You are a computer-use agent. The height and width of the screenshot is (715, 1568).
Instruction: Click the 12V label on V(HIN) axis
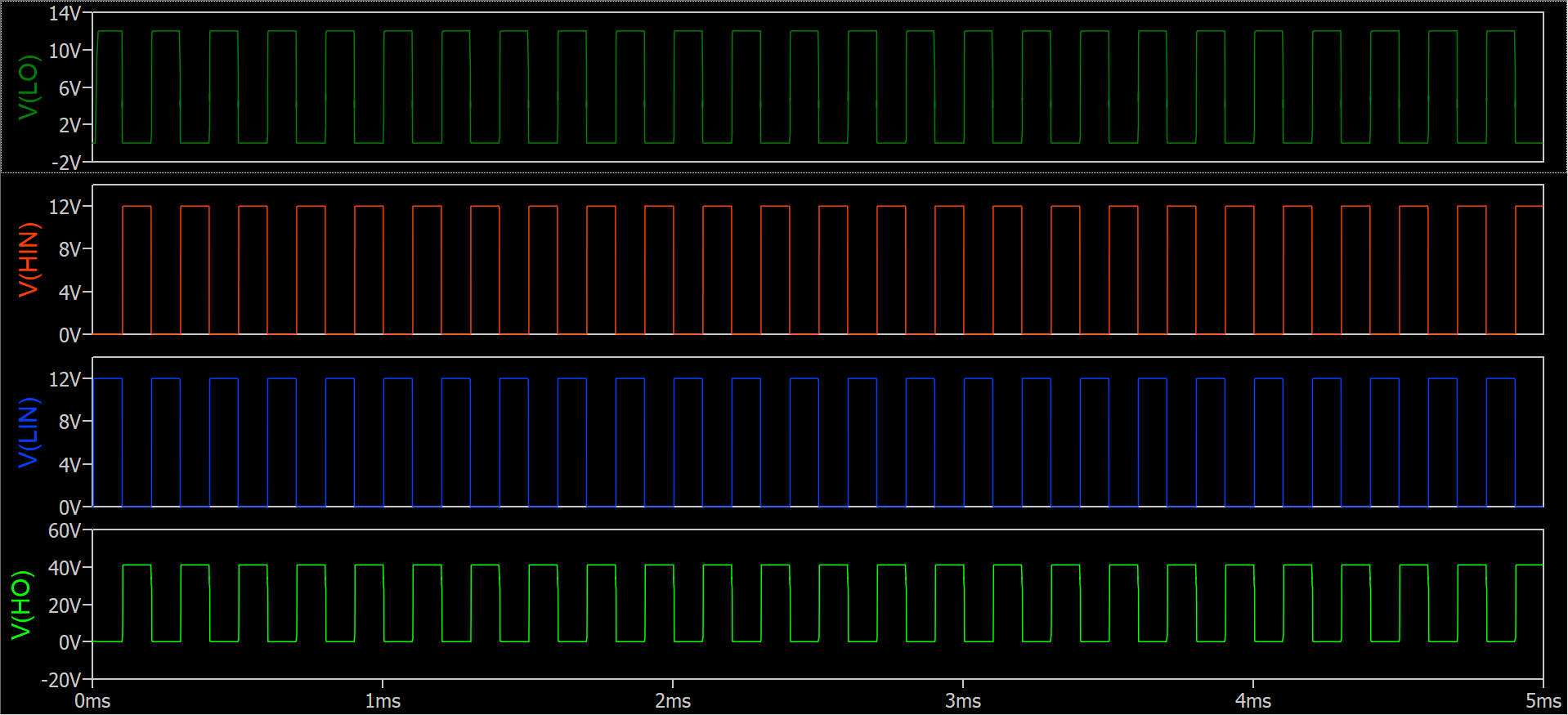point(65,207)
